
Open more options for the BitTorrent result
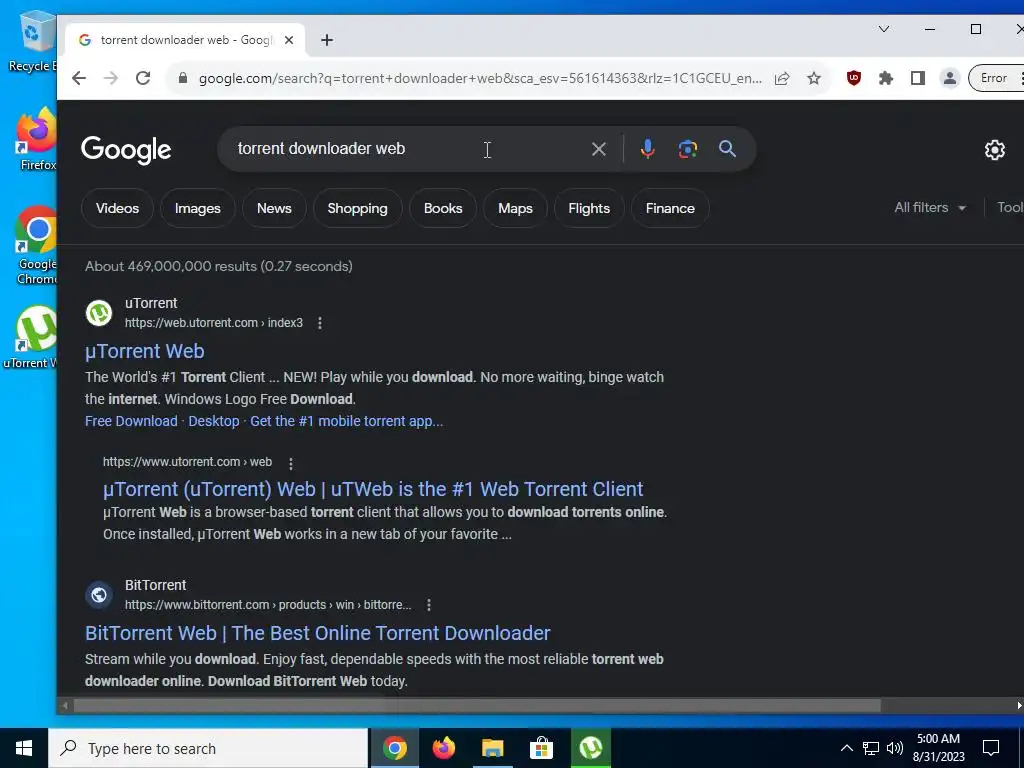pyautogui.click(x=429, y=605)
